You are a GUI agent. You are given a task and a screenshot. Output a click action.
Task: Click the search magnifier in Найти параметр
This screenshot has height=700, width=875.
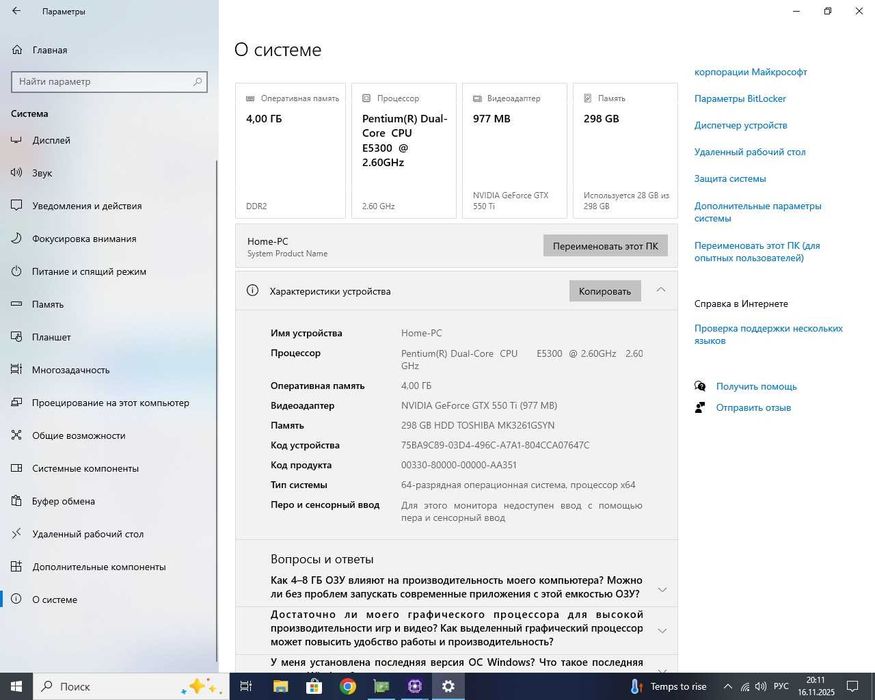pos(198,81)
